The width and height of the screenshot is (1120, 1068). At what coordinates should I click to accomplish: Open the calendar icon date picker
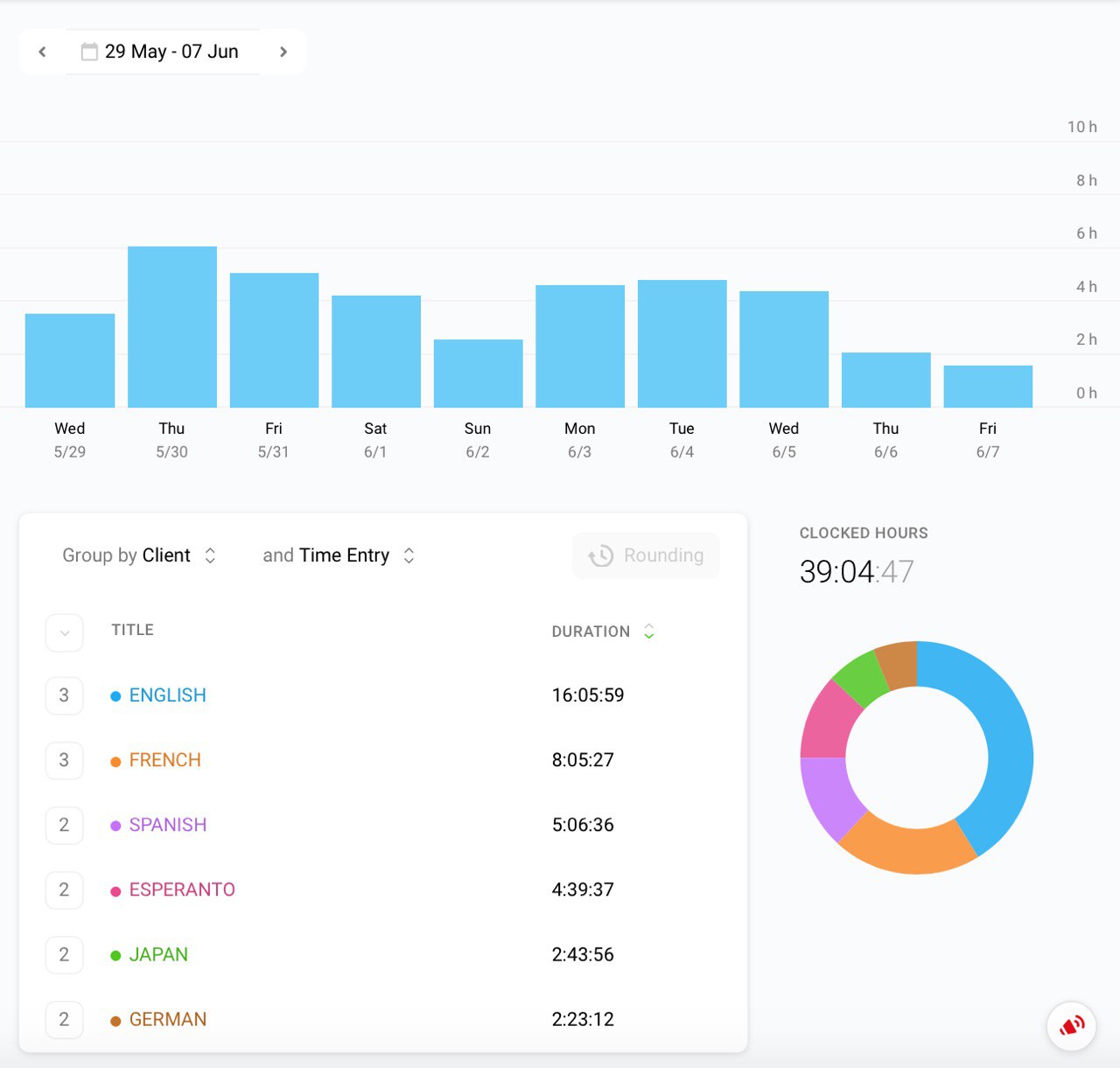pyautogui.click(x=89, y=52)
